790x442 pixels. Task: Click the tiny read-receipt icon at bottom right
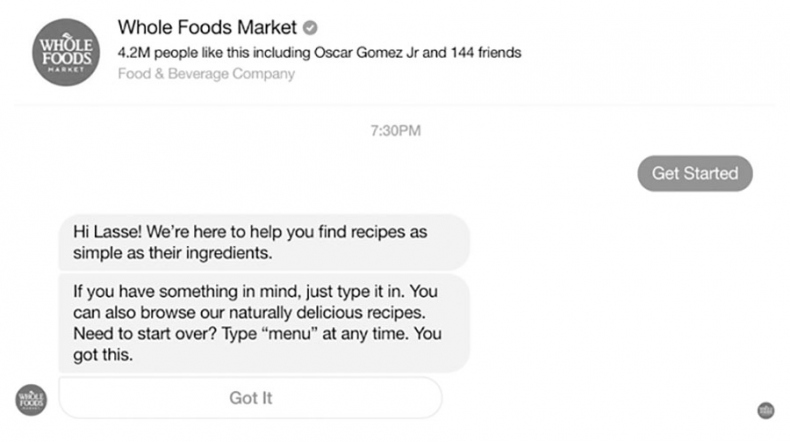765,410
